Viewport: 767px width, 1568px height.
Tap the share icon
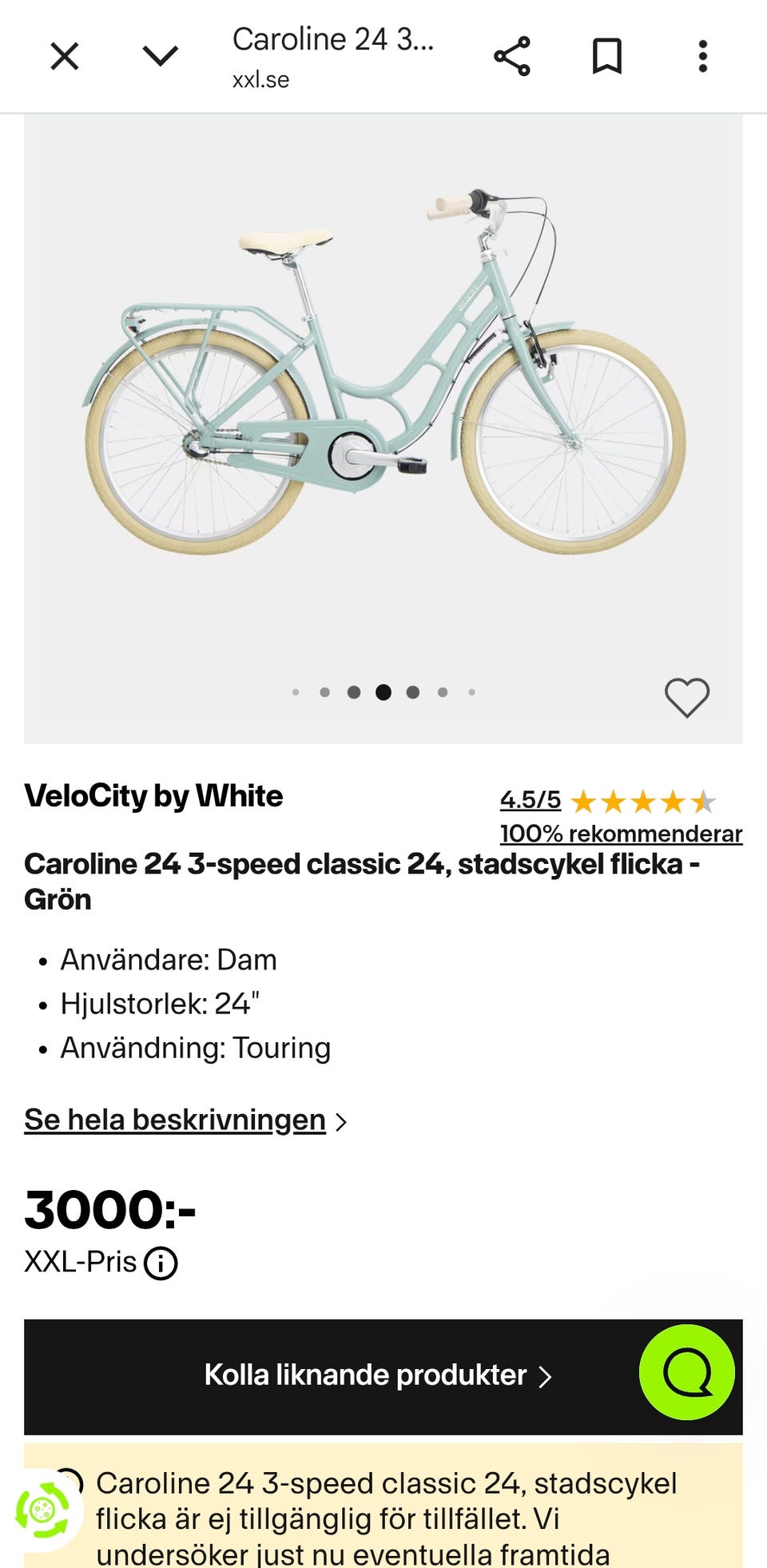tap(511, 57)
